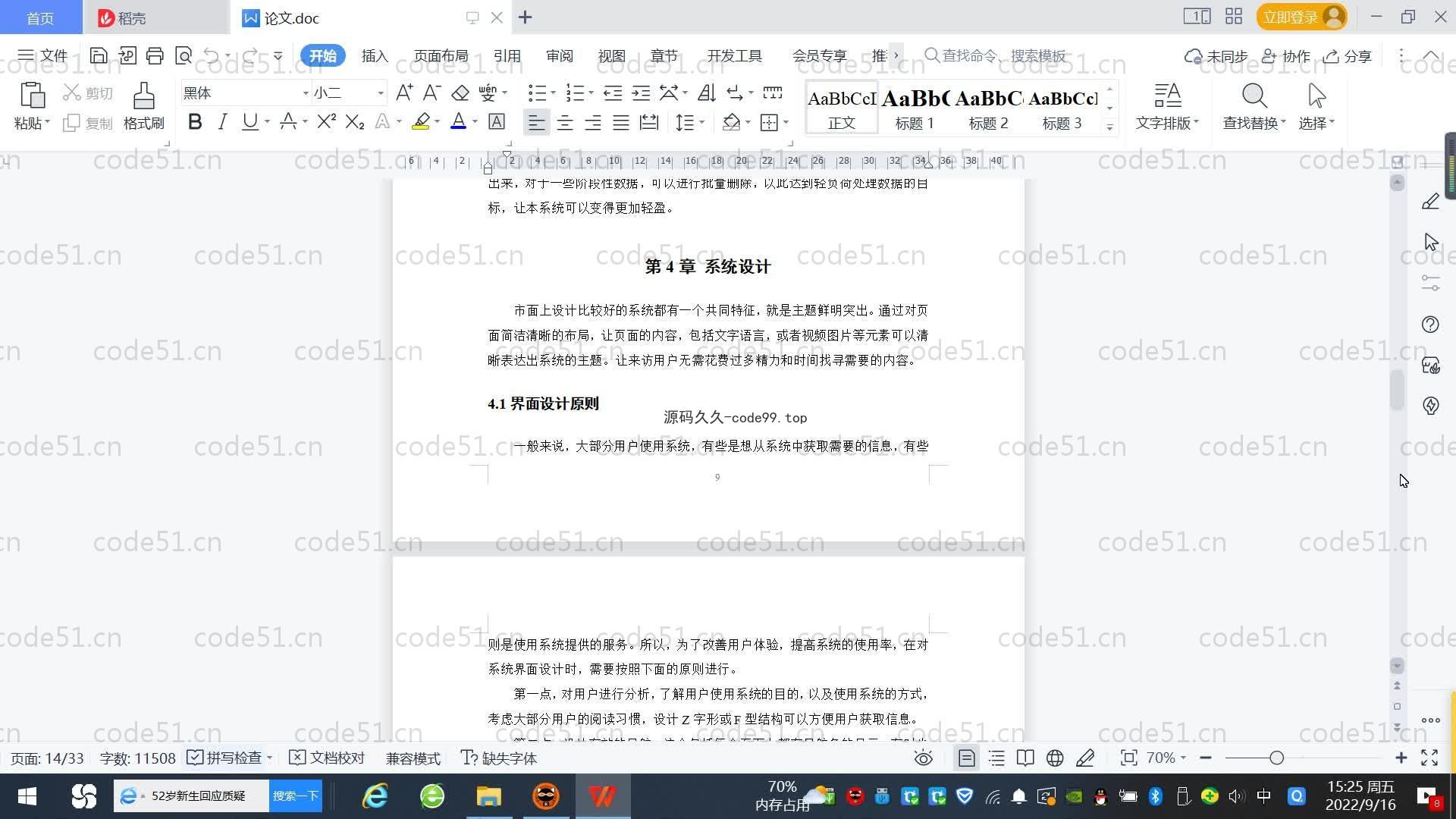Click the command search field
The width and height of the screenshot is (1456, 819).
point(995,55)
